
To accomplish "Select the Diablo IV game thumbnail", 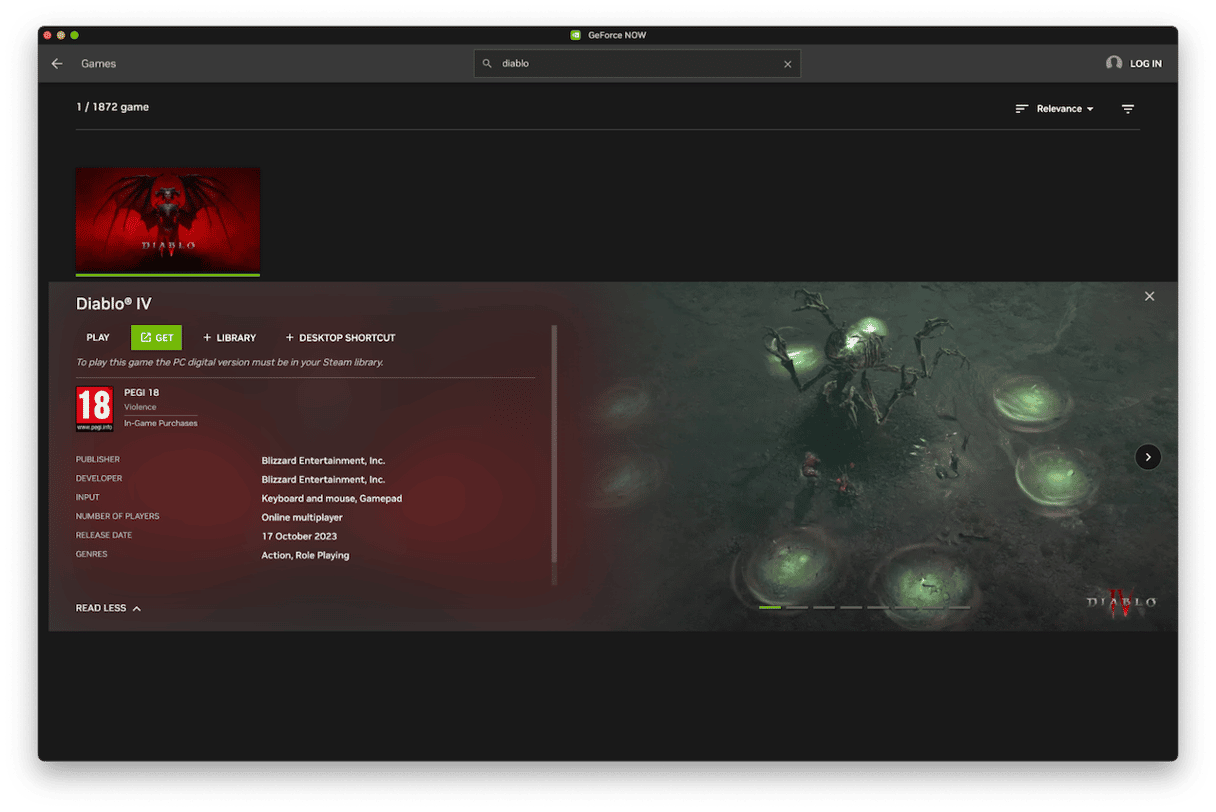I will pyautogui.click(x=168, y=219).
